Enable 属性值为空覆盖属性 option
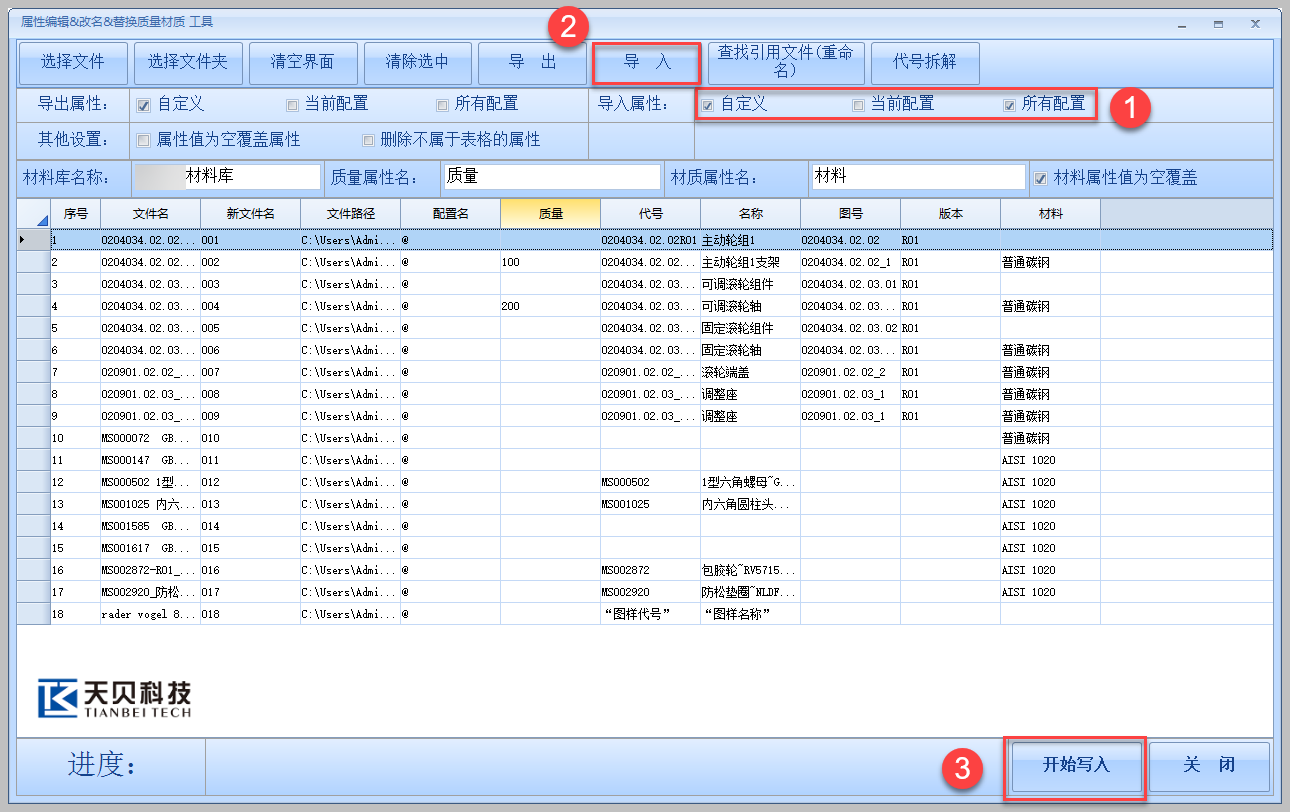 144,140
